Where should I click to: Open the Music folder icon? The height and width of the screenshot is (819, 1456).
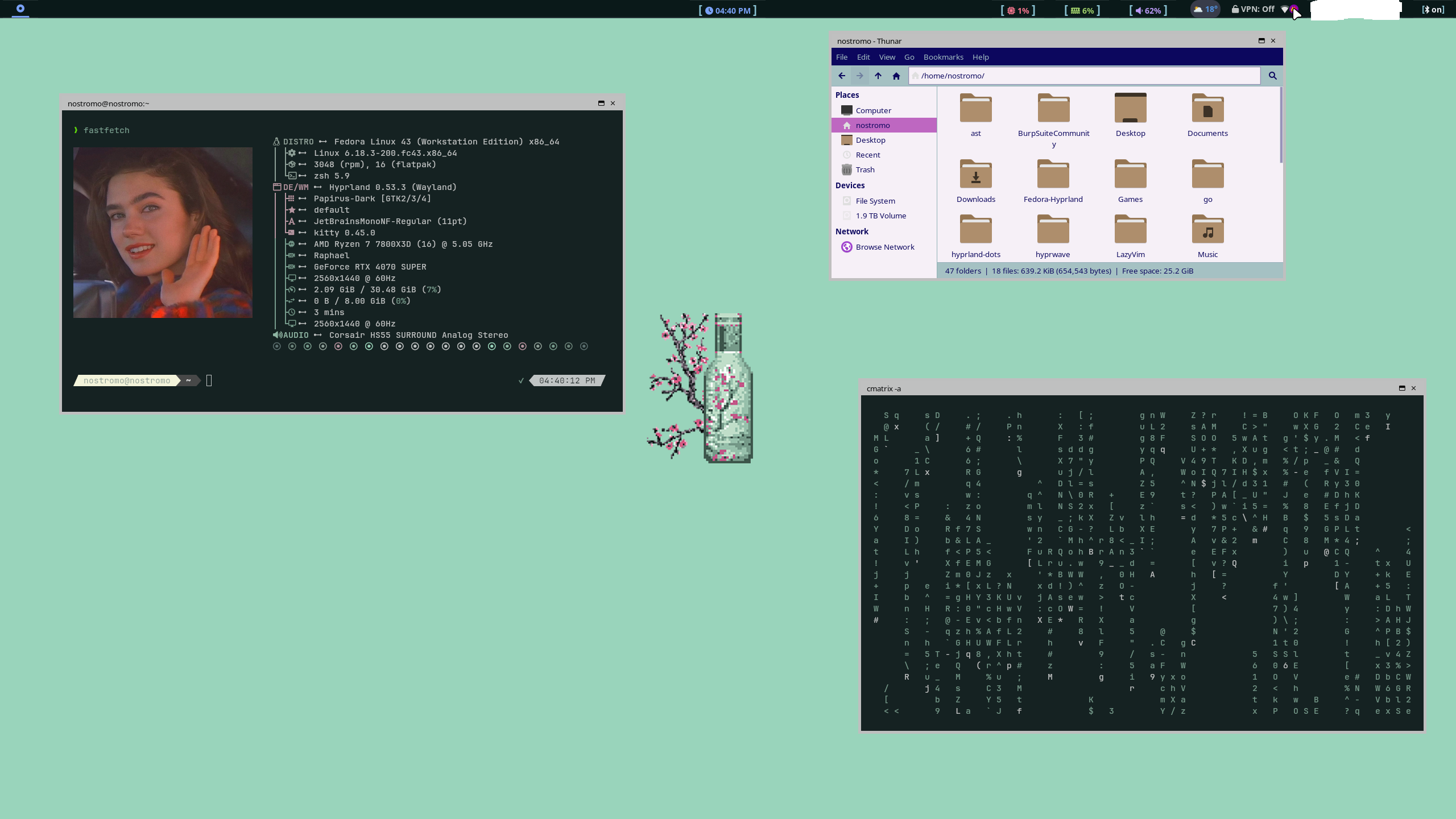tap(1207, 229)
